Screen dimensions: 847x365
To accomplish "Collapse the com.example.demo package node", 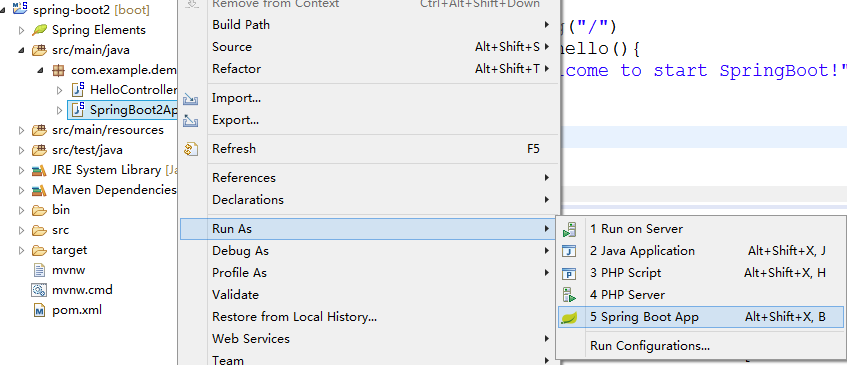I will coord(41,70).
